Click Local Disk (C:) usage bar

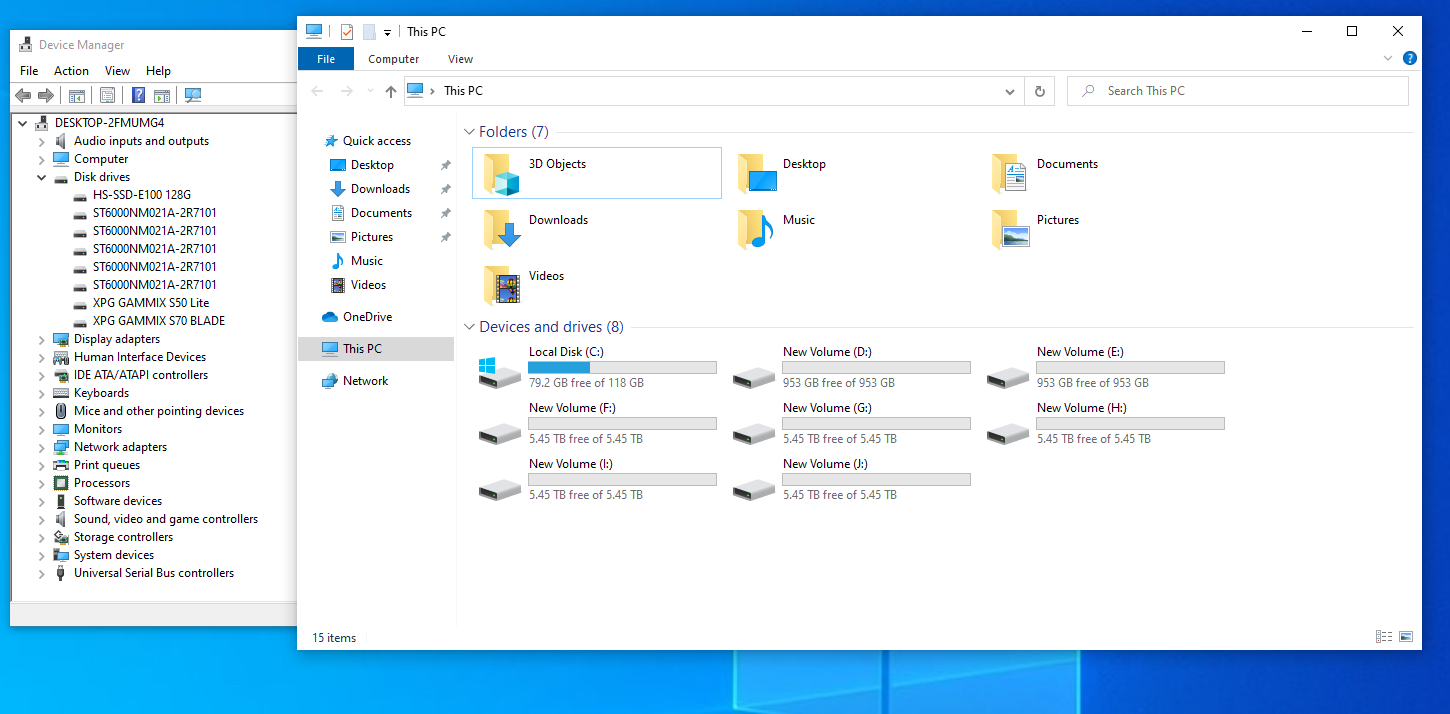tap(622, 368)
